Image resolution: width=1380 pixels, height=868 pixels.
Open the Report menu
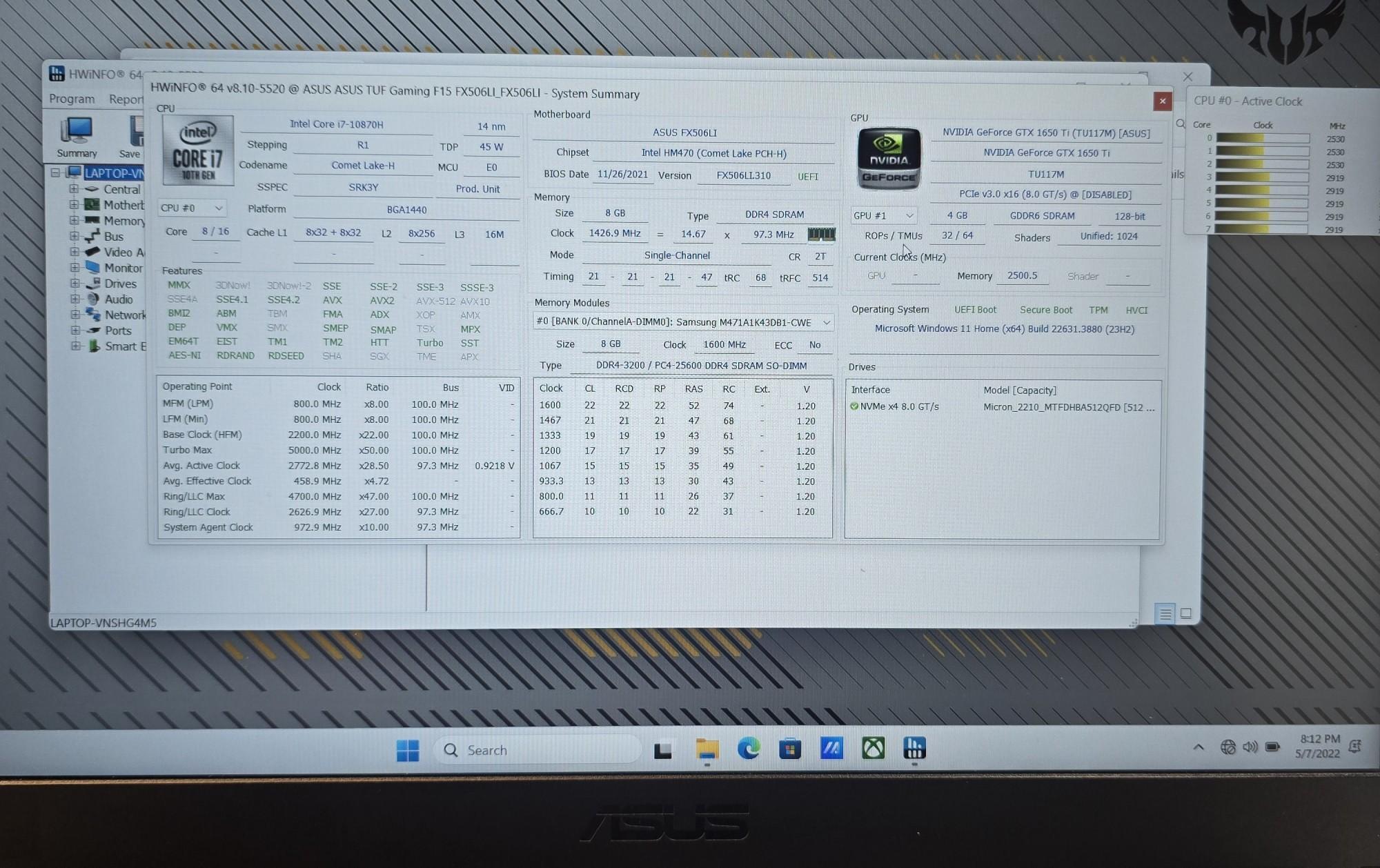(x=126, y=99)
